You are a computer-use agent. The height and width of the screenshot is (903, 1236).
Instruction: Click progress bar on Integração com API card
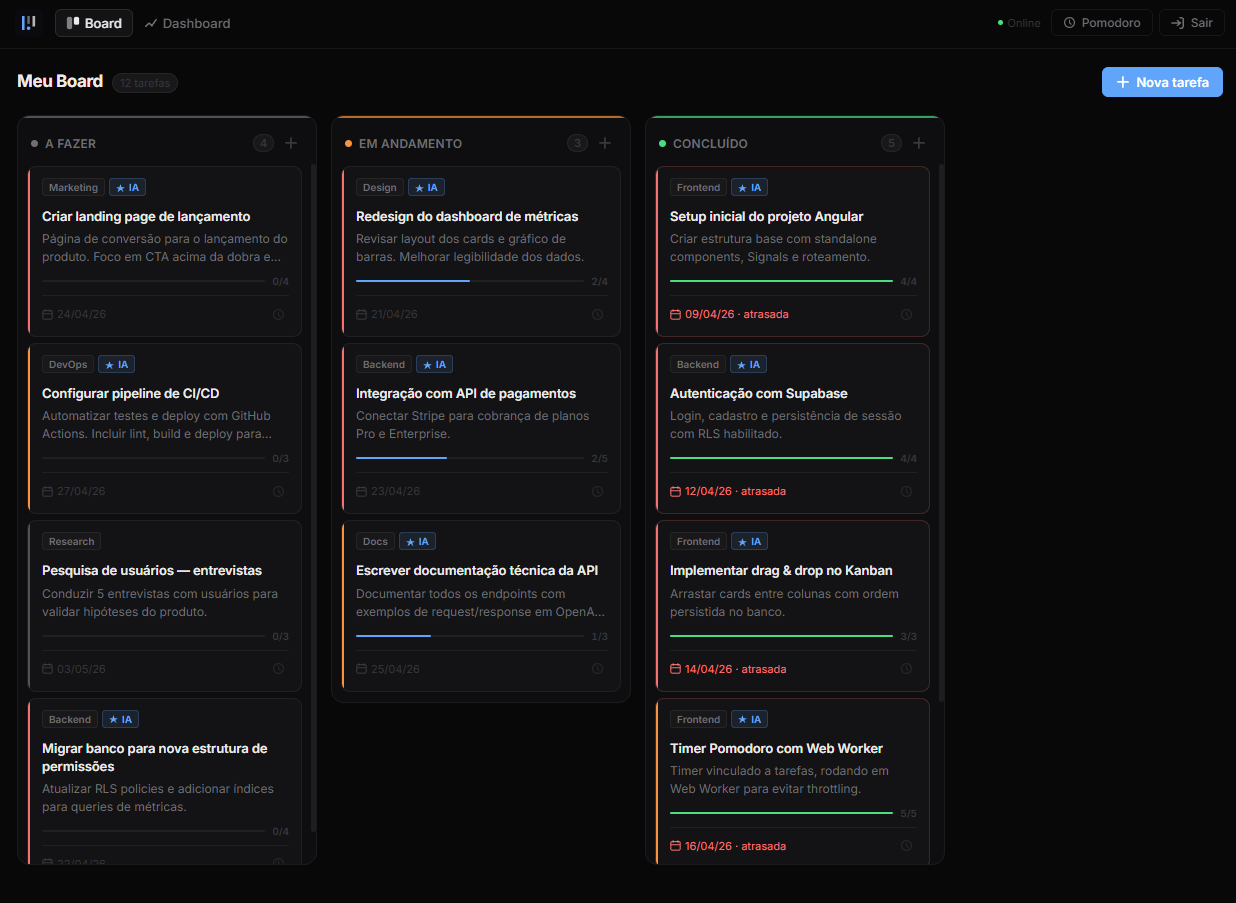tap(469, 458)
